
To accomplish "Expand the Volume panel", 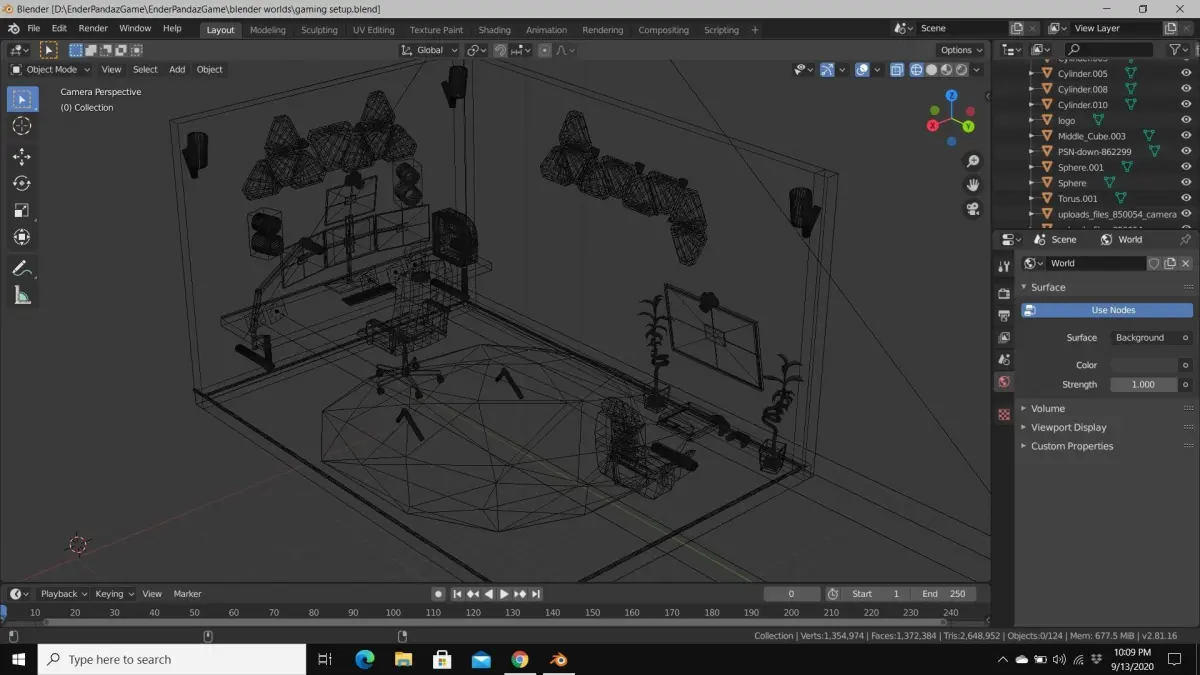I will tap(1048, 408).
